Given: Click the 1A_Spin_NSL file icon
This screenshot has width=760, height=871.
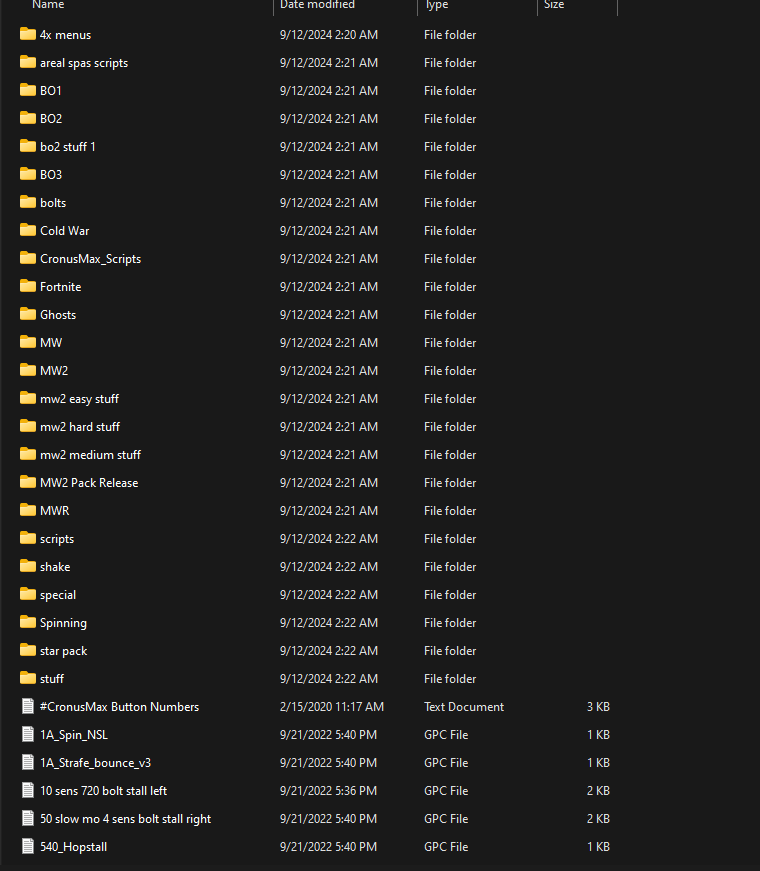Looking at the screenshot, I should pos(28,734).
